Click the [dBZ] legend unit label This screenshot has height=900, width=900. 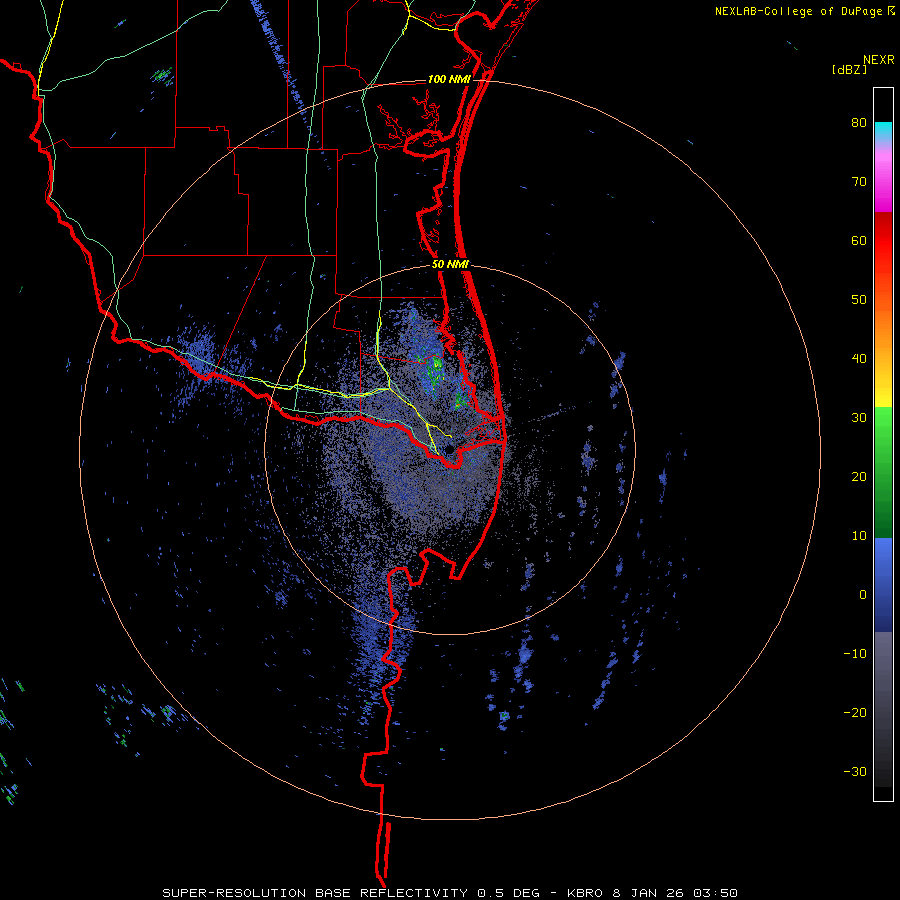pos(849,69)
